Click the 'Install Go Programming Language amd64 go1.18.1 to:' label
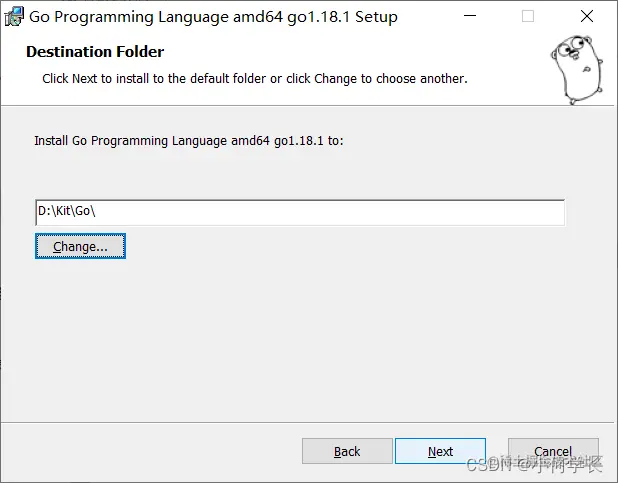This screenshot has height=483, width=618. pyautogui.click(x=189, y=141)
